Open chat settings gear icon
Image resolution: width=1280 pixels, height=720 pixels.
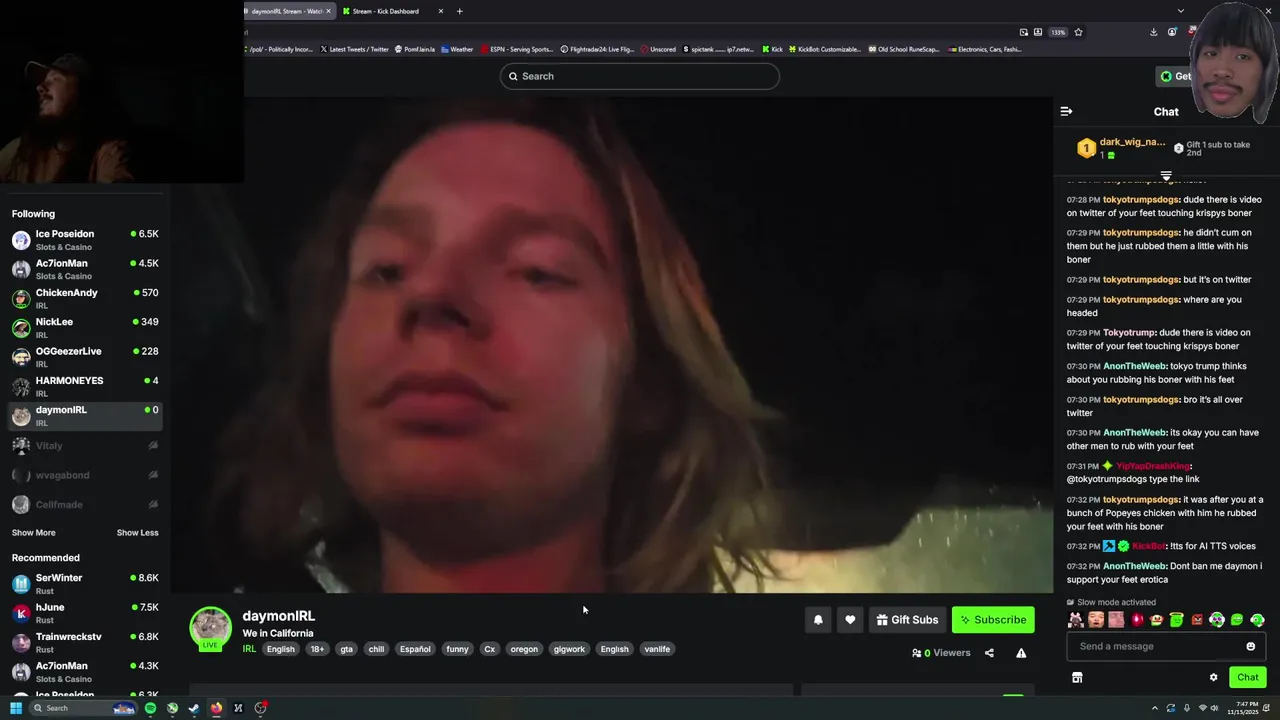(1214, 677)
